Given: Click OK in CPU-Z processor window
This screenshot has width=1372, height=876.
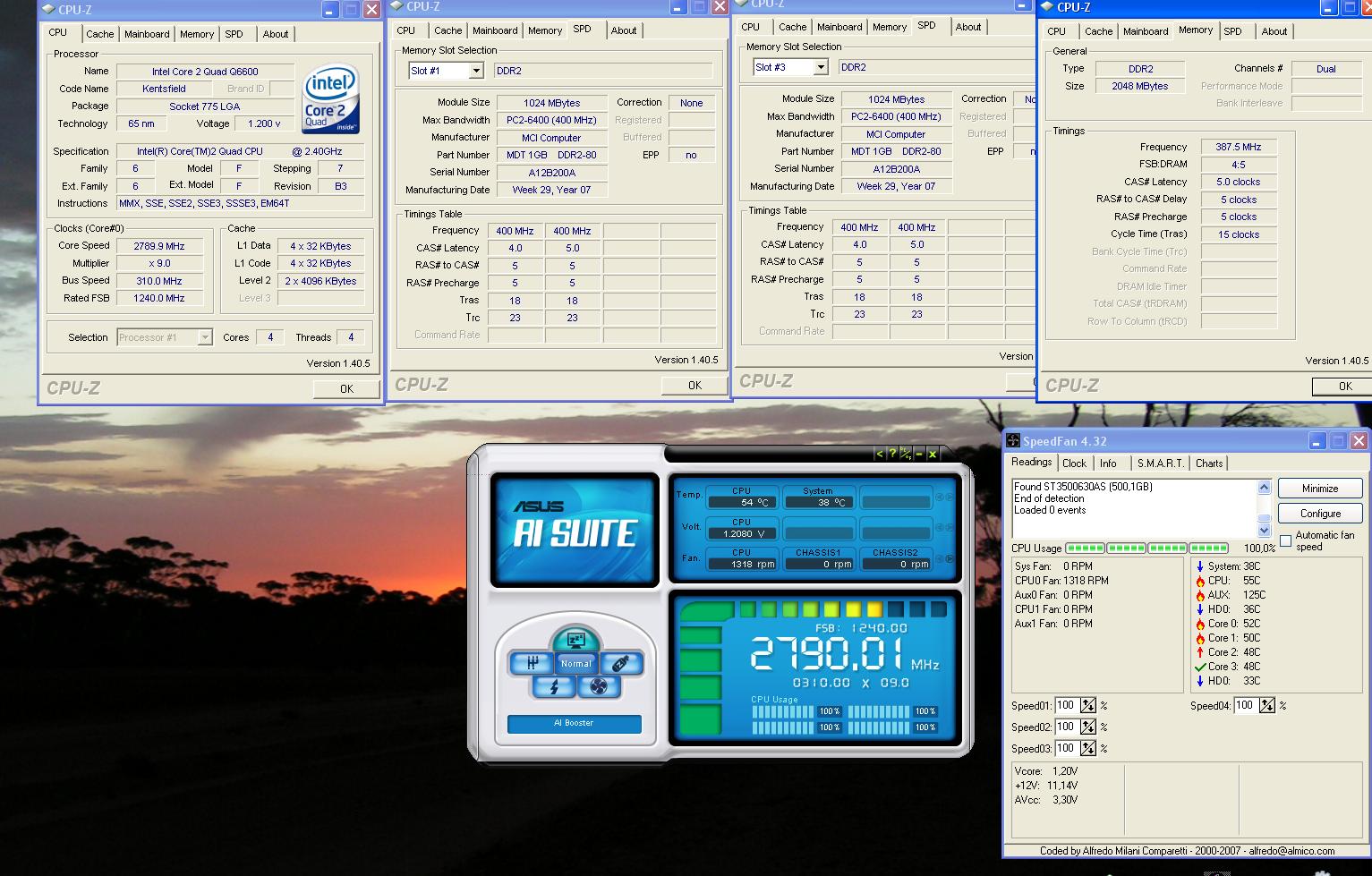Looking at the screenshot, I should click(x=346, y=389).
